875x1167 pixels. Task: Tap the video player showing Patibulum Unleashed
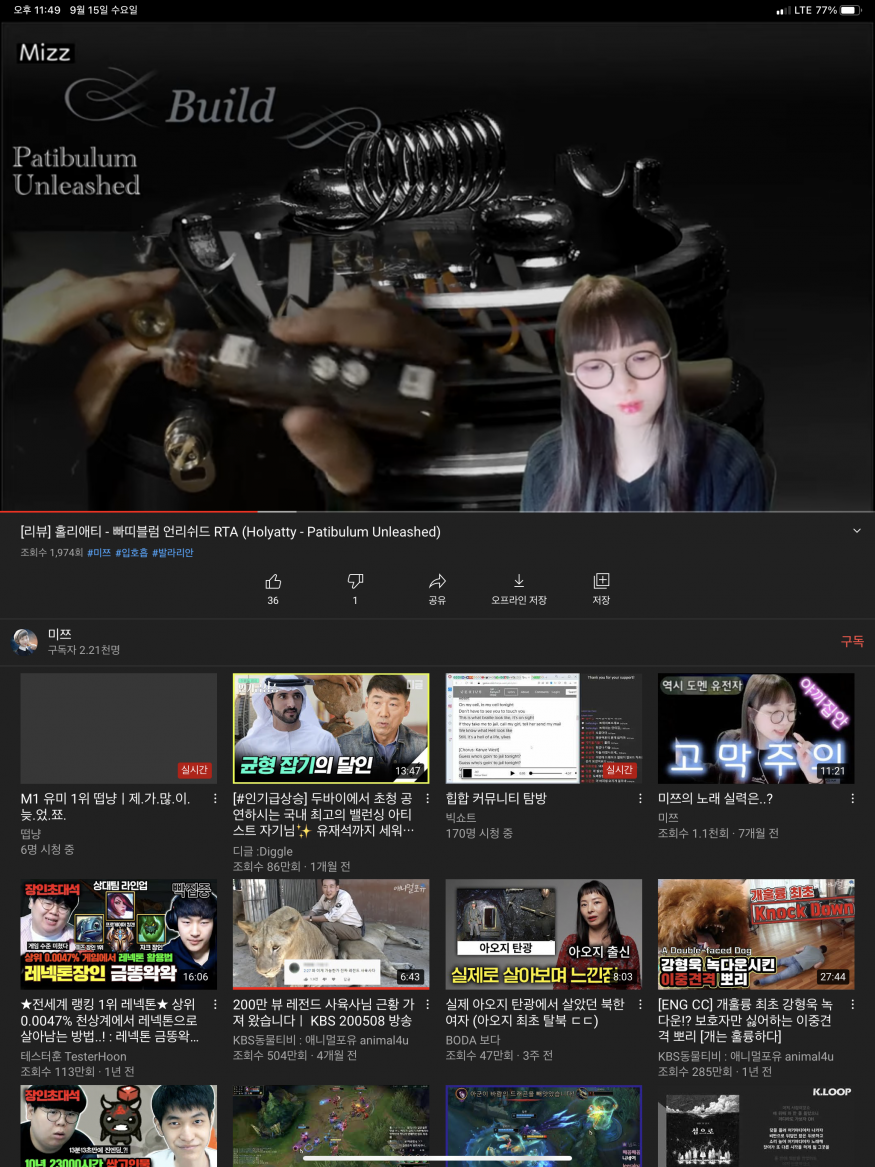pyautogui.click(x=438, y=266)
